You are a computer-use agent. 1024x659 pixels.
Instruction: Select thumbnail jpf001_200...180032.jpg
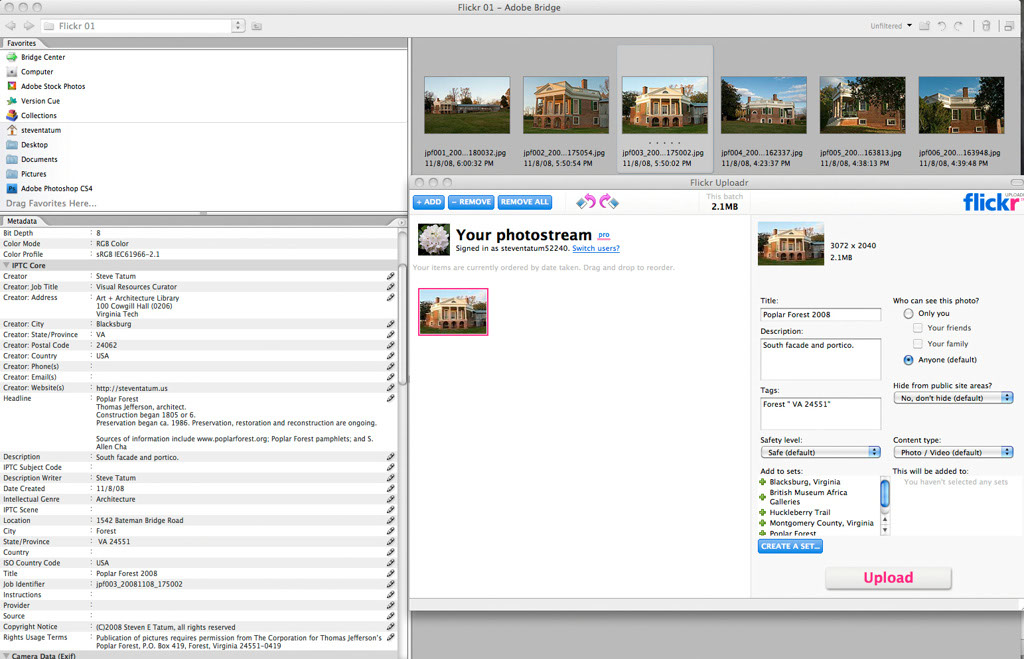click(x=466, y=104)
